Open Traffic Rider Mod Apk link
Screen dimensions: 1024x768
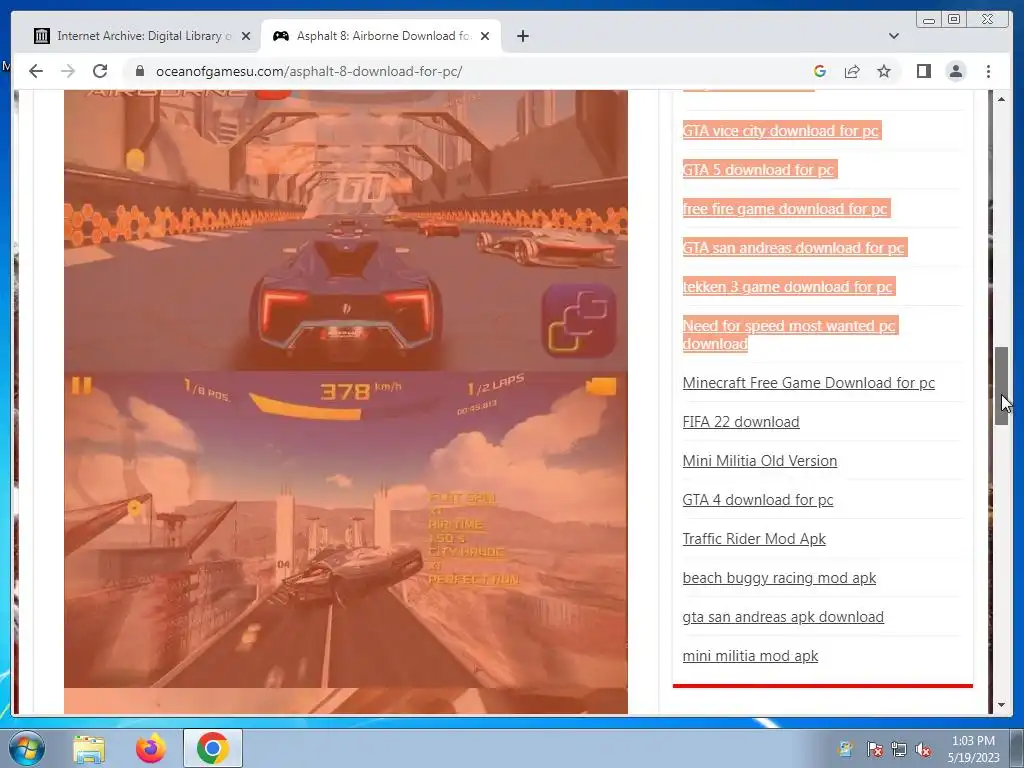pyautogui.click(x=754, y=539)
